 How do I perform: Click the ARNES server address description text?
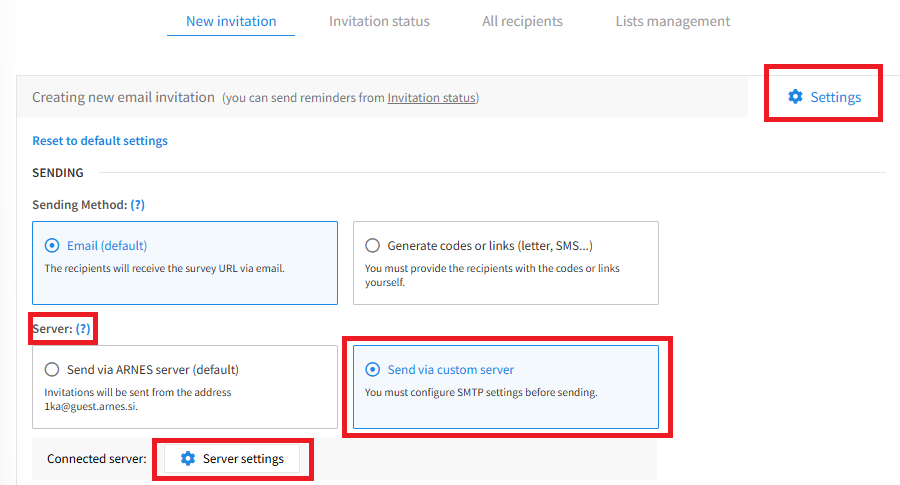coord(138,399)
